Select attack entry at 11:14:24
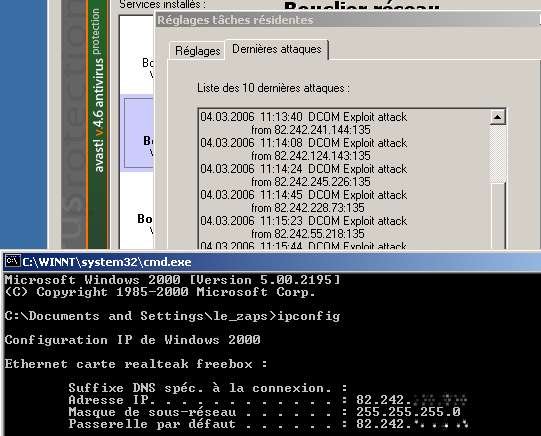The width and height of the screenshot is (541, 436). [304, 169]
